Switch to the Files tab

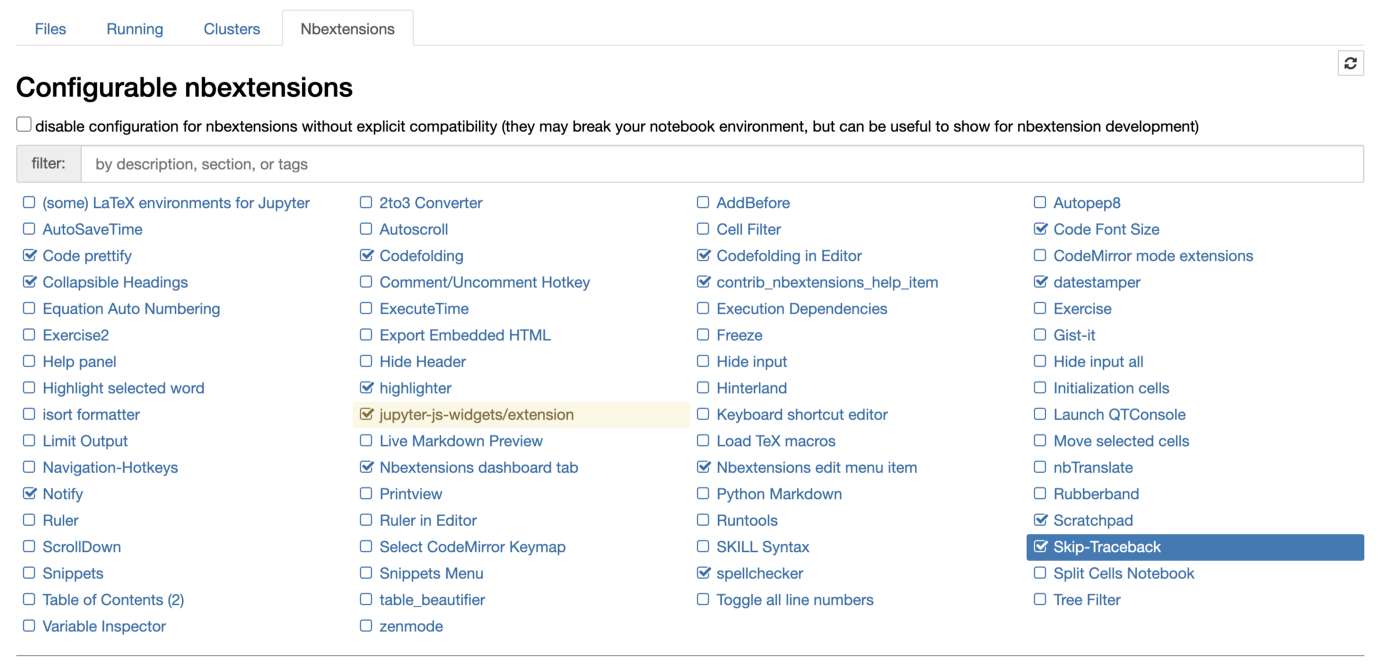click(50, 29)
